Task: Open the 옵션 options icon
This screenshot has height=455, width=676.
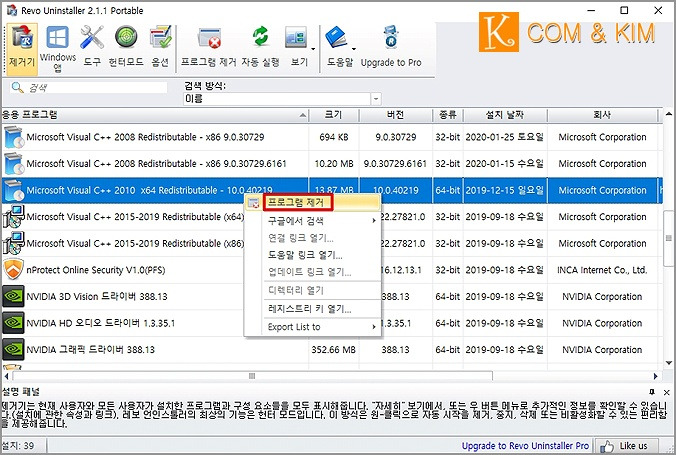Action: tap(160, 47)
